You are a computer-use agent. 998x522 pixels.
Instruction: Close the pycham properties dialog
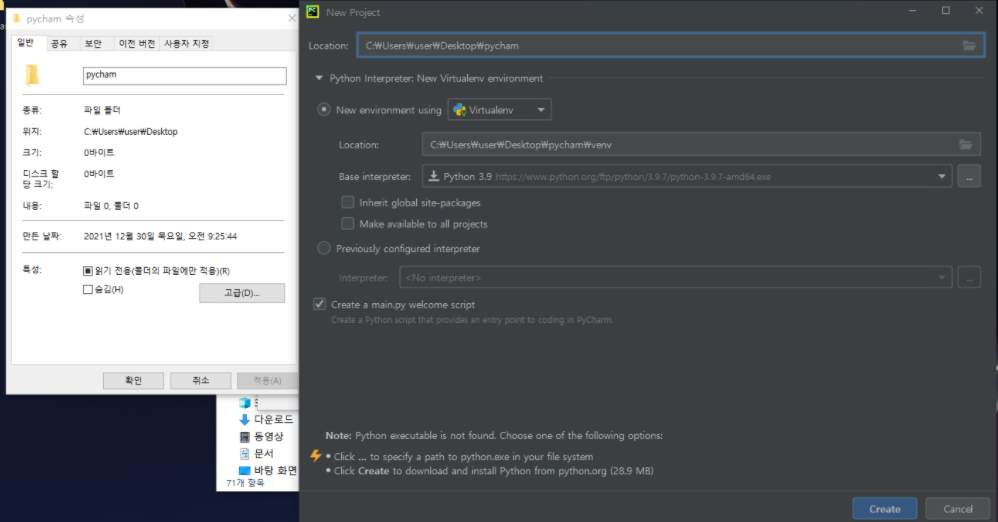coord(292,18)
